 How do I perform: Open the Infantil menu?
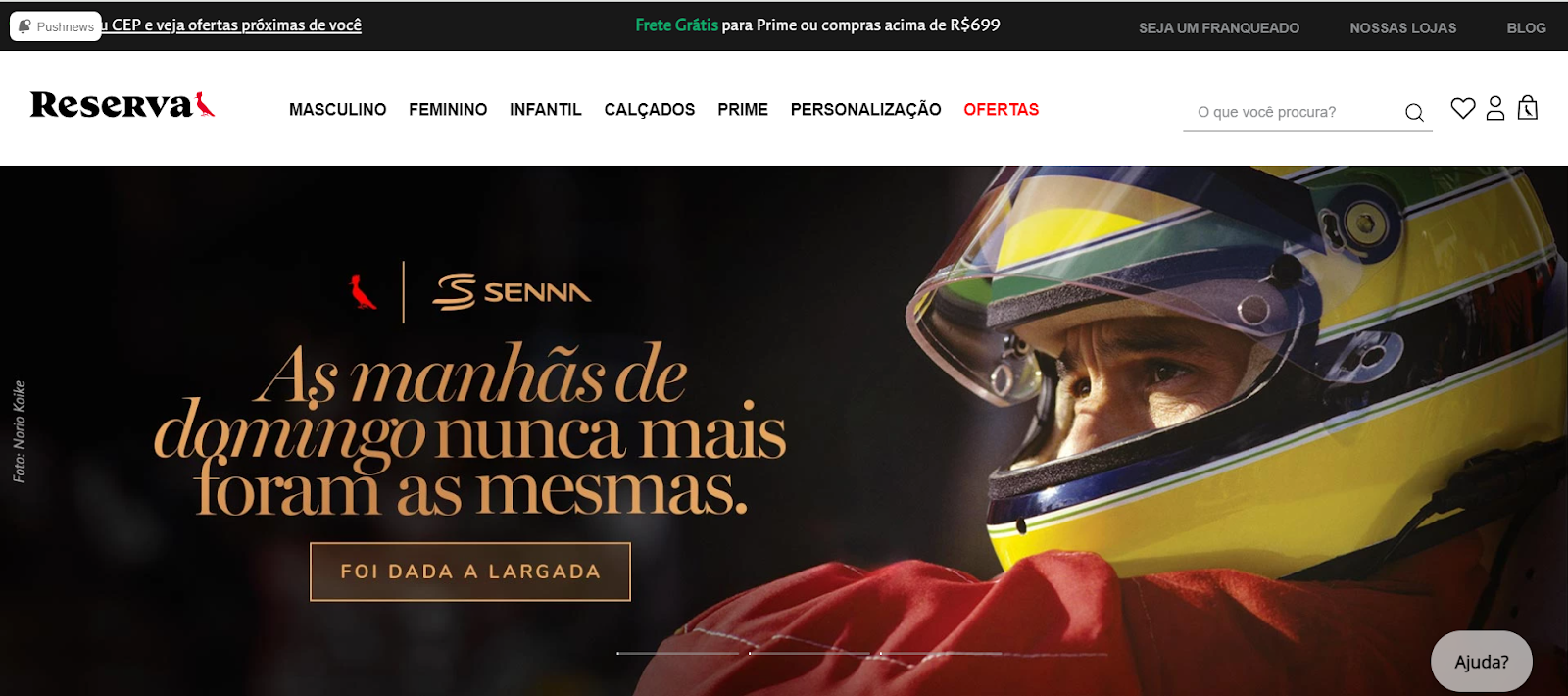pos(546,110)
